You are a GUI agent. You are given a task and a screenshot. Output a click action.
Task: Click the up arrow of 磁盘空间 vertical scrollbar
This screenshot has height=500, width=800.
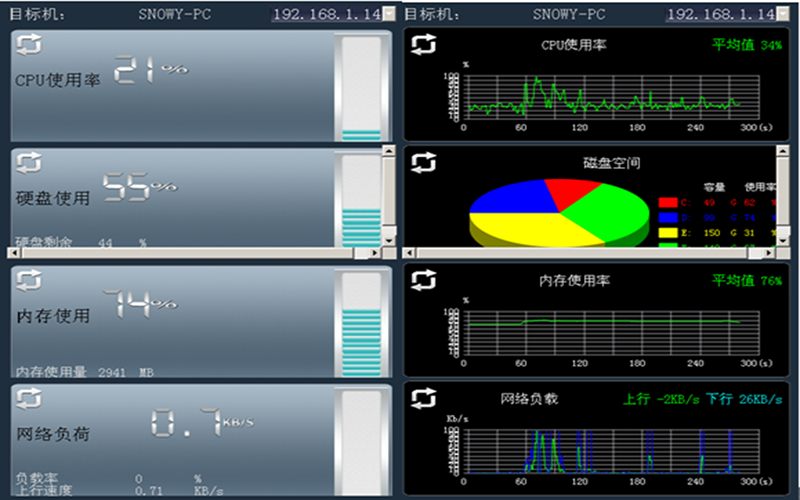coord(783,151)
